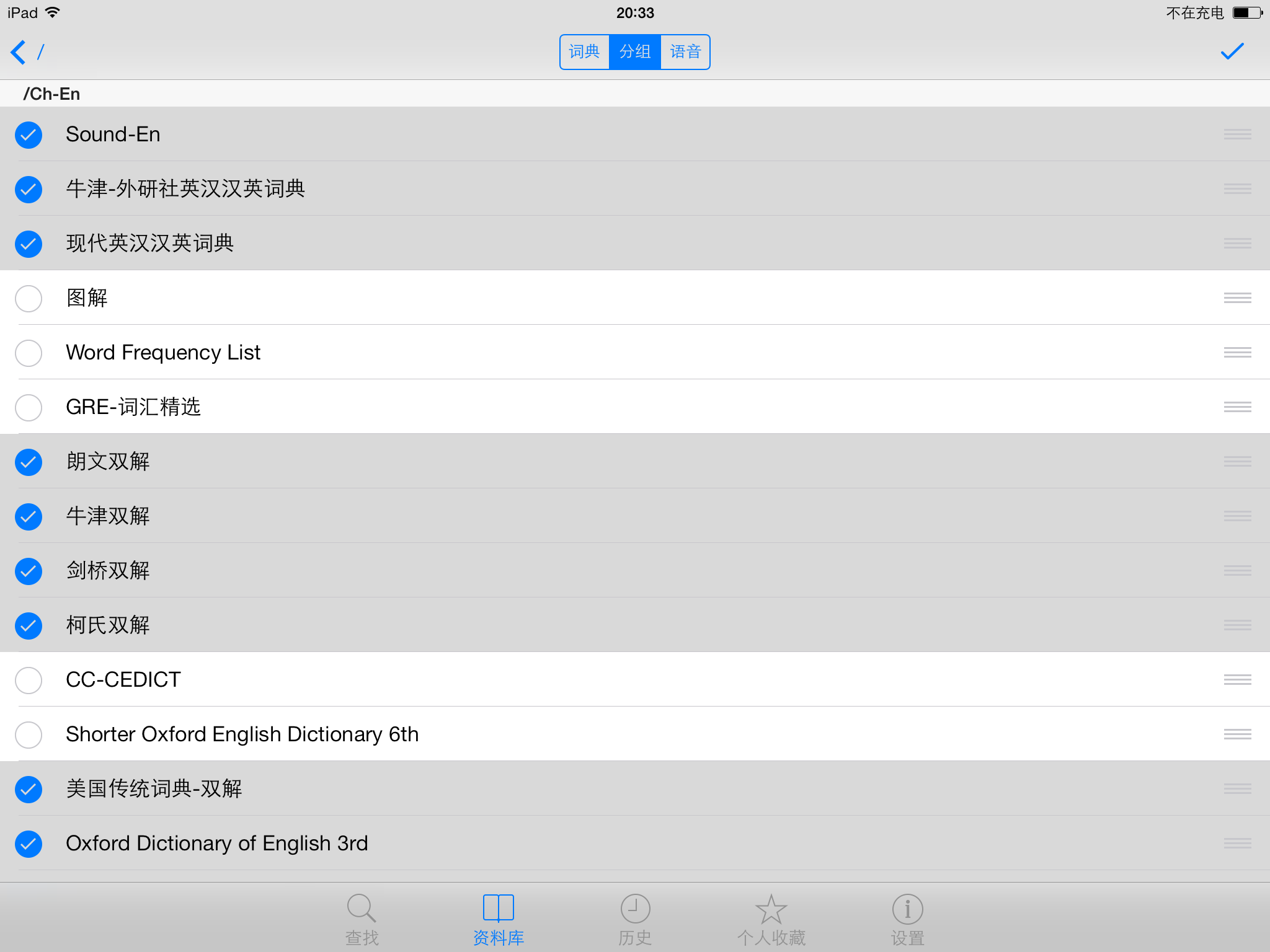The height and width of the screenshot is (952, 1270).
Task: Tap reorder handle of 朗文双解 row
Action: click(x=1237, y=462)
